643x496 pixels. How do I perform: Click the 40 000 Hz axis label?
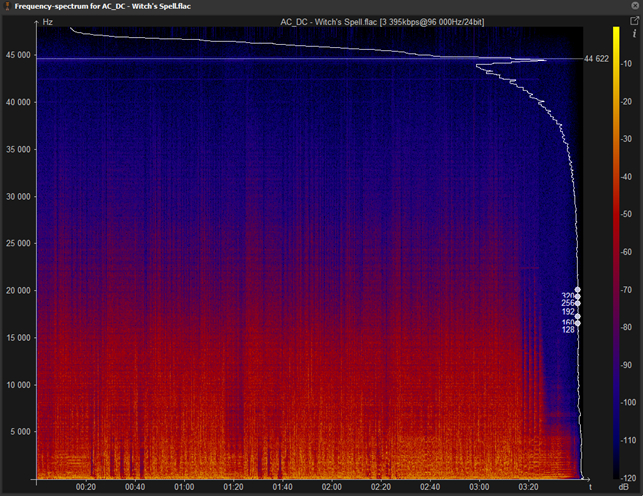pyautogui.click(x=18, y=102)
